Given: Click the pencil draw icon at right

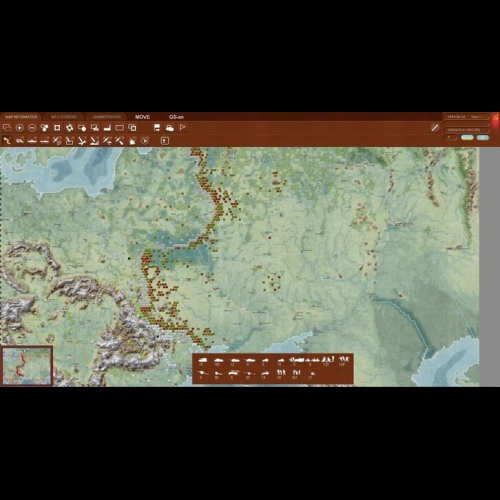Looking at the screenshot, I should pos(435,128).
